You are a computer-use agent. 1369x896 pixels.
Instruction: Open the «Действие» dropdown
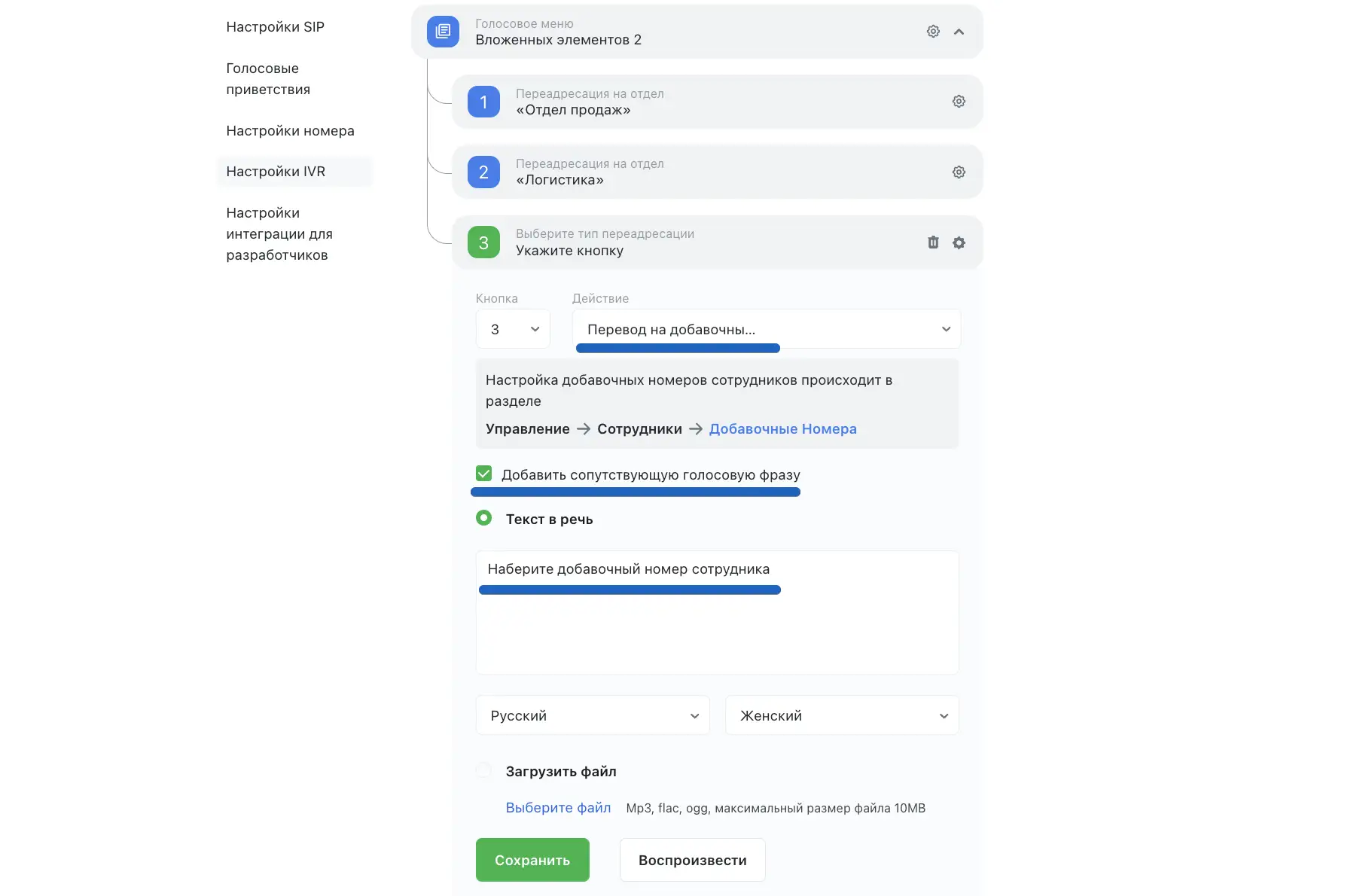766,329
